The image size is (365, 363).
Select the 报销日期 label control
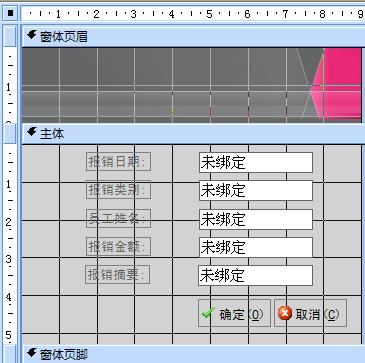[x=118, y=162]
